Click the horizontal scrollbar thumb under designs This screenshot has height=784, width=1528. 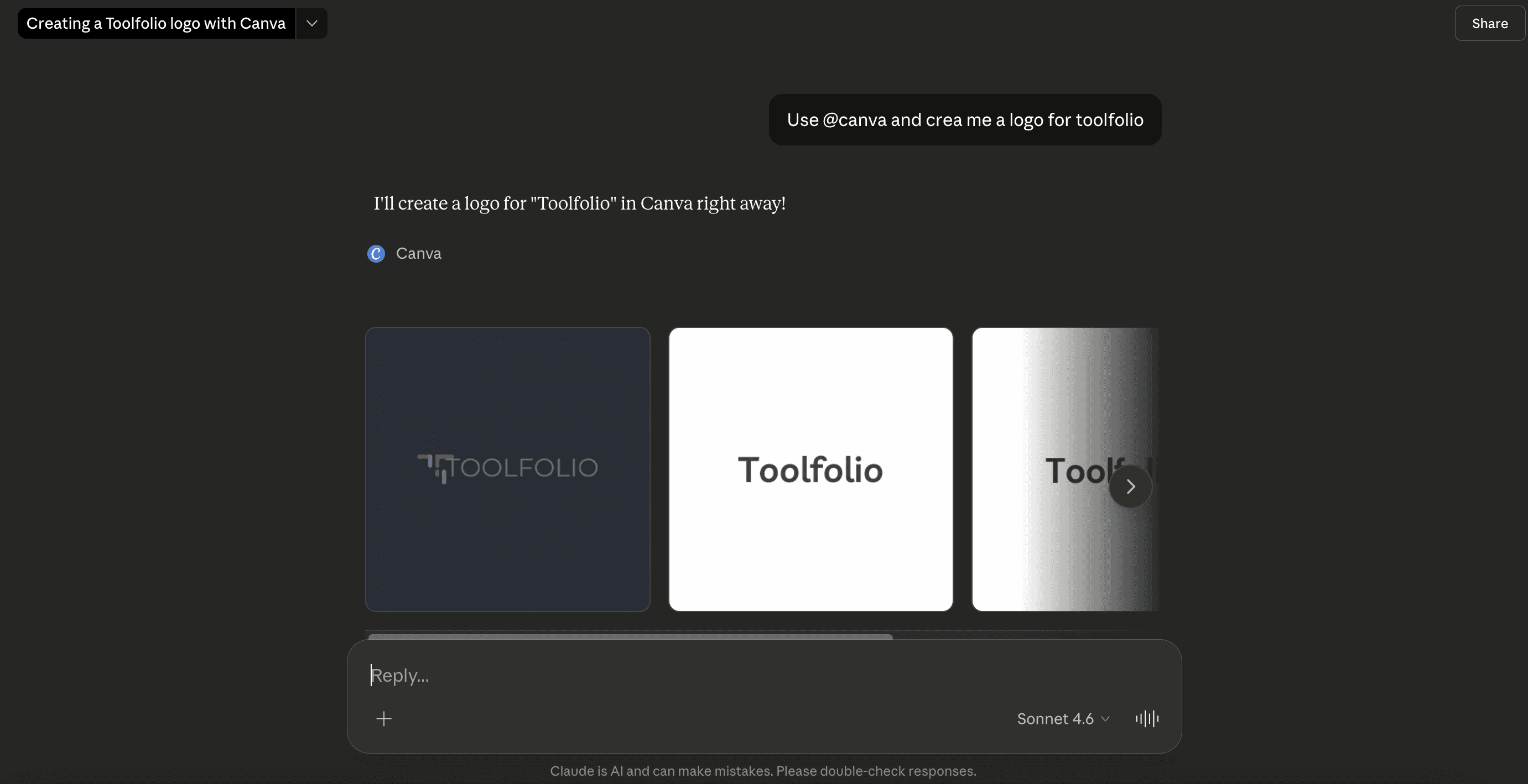click(630, 636)
